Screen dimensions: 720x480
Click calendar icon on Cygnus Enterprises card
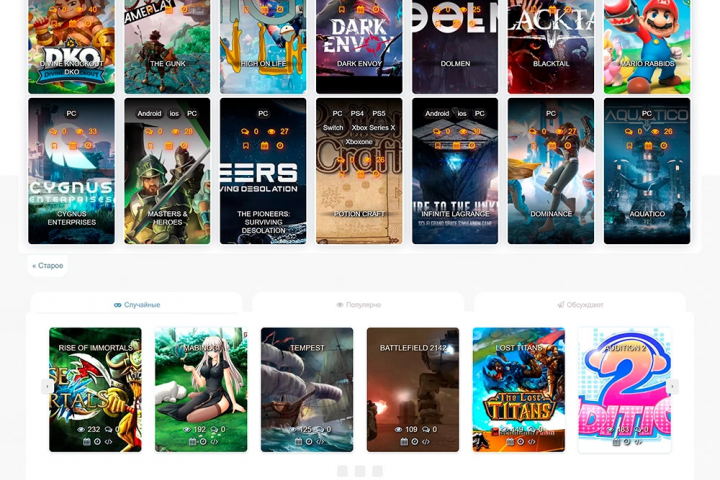point(73,146)
